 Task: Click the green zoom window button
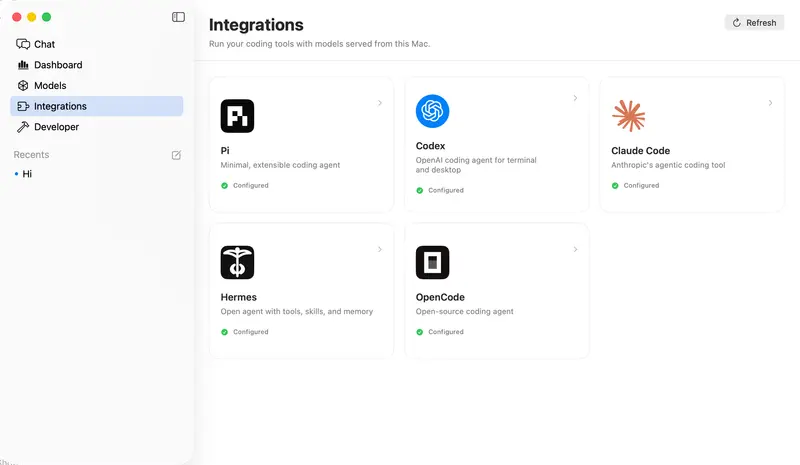[46, 17]
